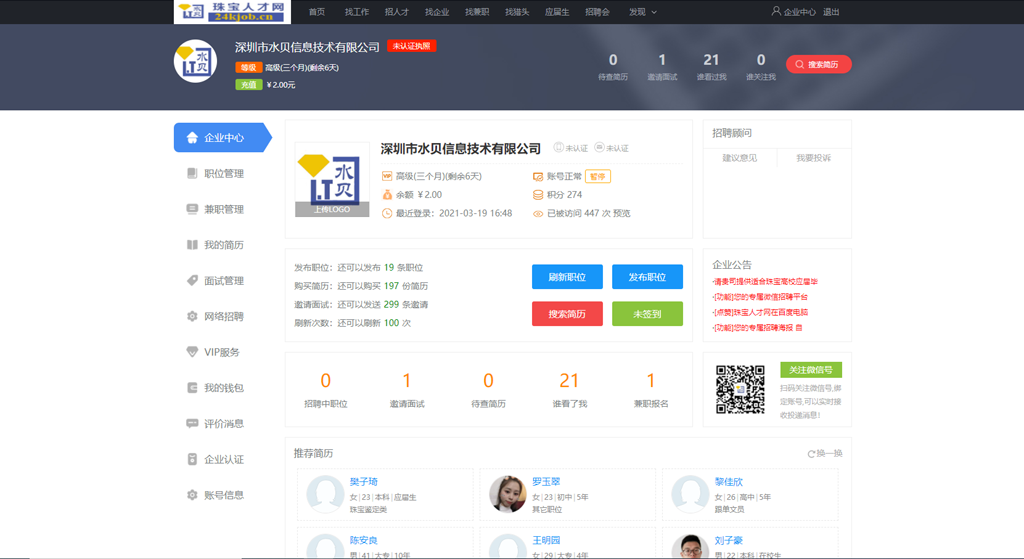Click 上传LOGO on the company logo

pyautogui.click(x=332, y=210)
